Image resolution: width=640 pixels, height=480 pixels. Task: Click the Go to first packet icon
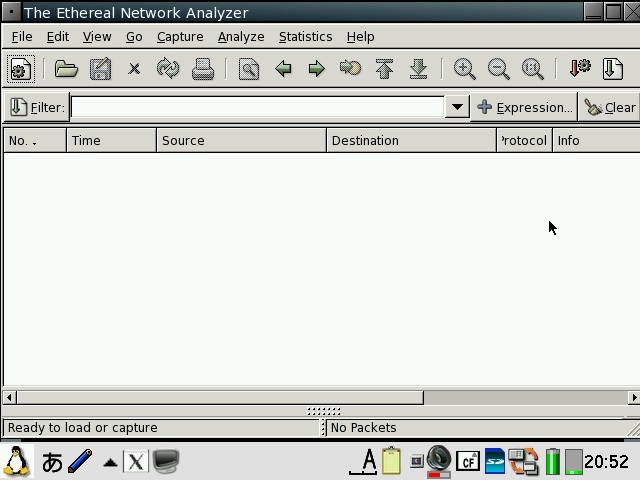coord(385,69)
